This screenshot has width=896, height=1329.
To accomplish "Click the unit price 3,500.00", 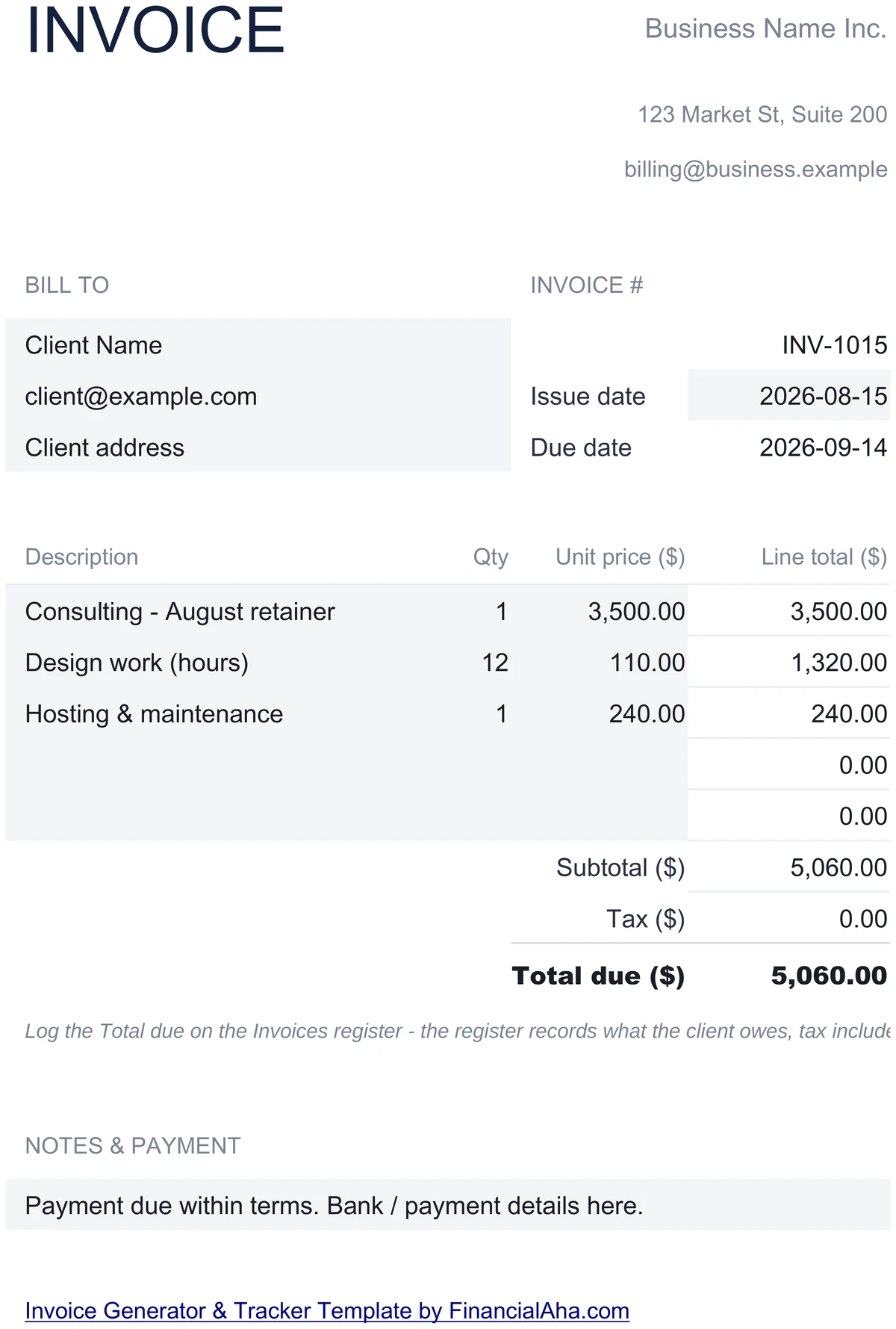I will coord(636,611).
